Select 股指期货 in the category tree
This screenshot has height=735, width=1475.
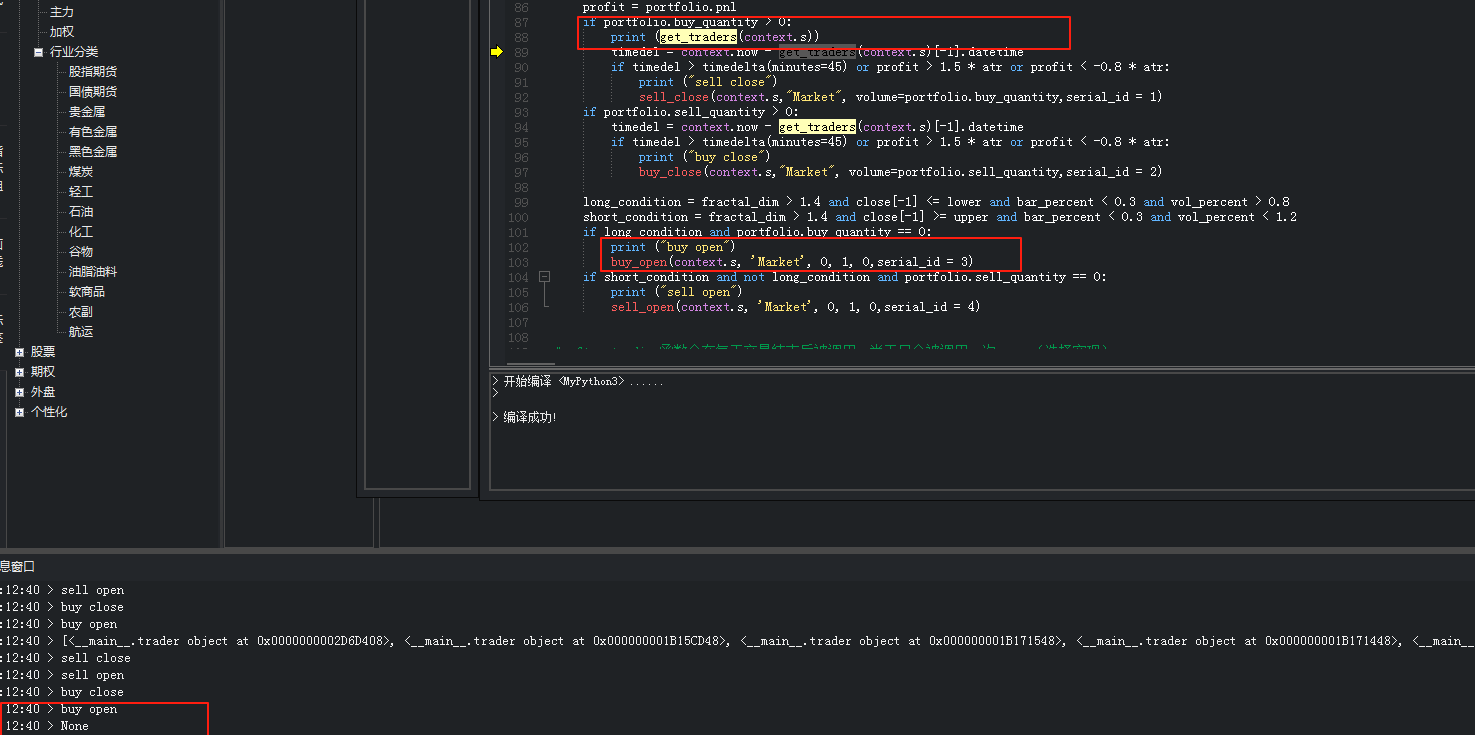pos(93,72)
